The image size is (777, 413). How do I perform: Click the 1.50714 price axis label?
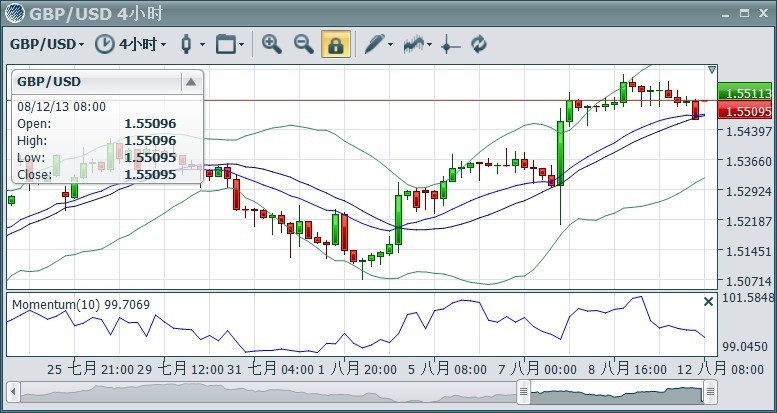click(748, 282)
